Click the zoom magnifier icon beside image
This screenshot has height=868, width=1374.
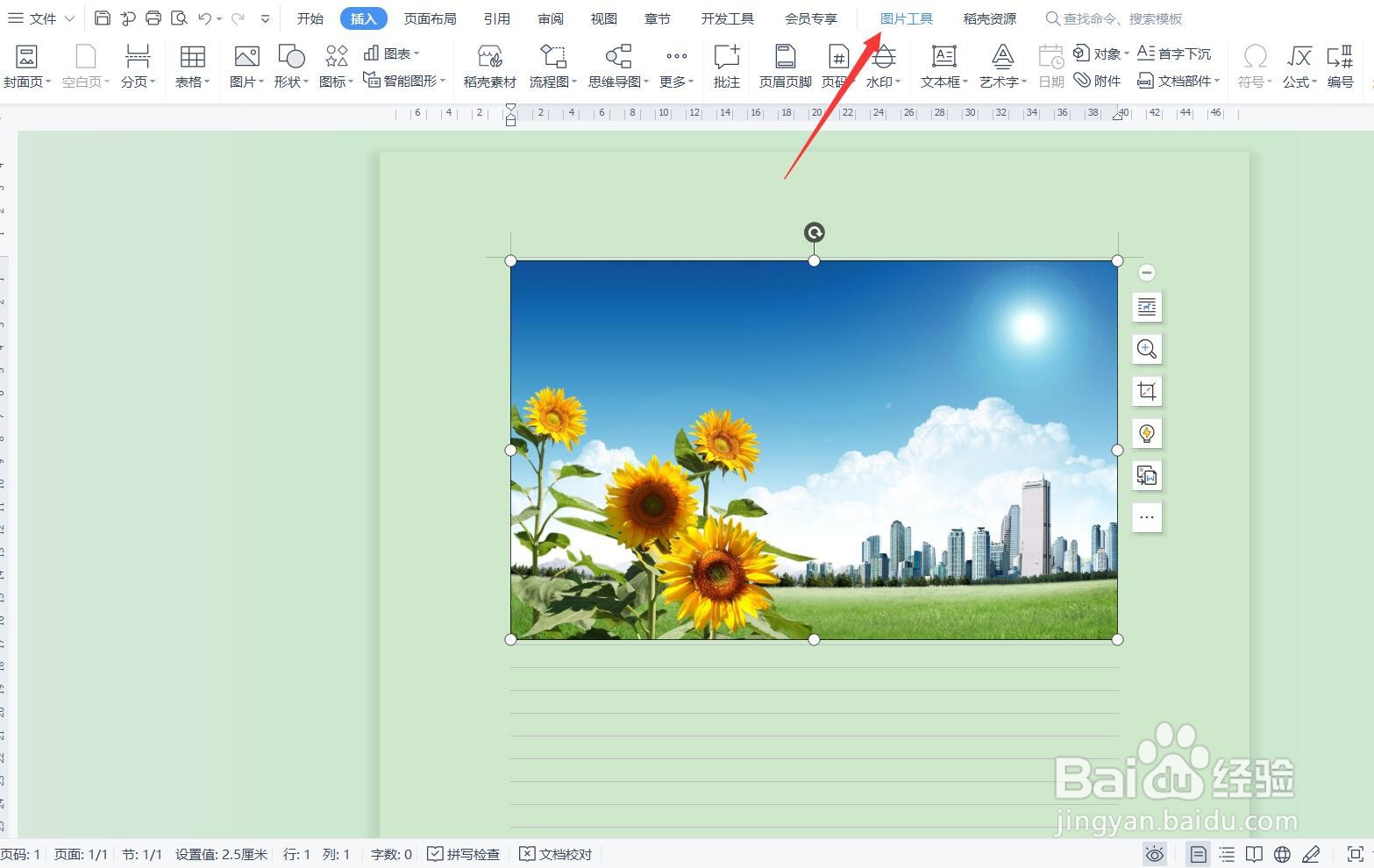tap(1147, 349)
